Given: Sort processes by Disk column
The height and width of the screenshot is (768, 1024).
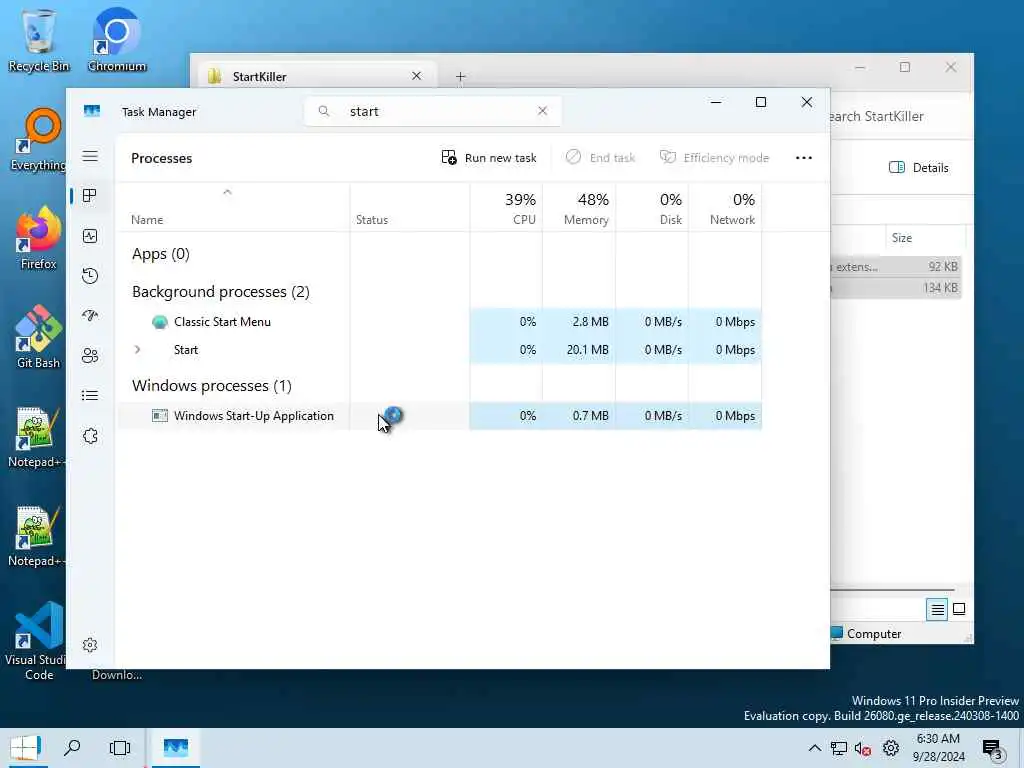Looking at the screenshot, I should coord(652,208).
